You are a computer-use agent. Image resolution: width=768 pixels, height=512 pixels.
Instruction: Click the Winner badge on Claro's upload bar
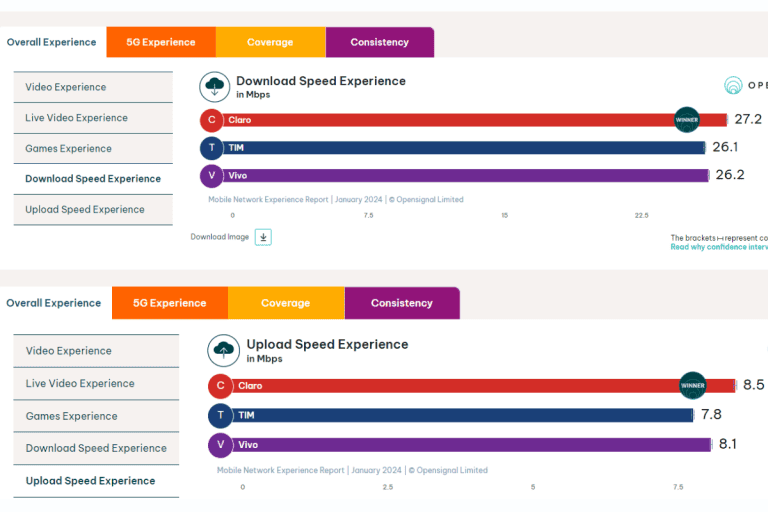click(693, 386)
